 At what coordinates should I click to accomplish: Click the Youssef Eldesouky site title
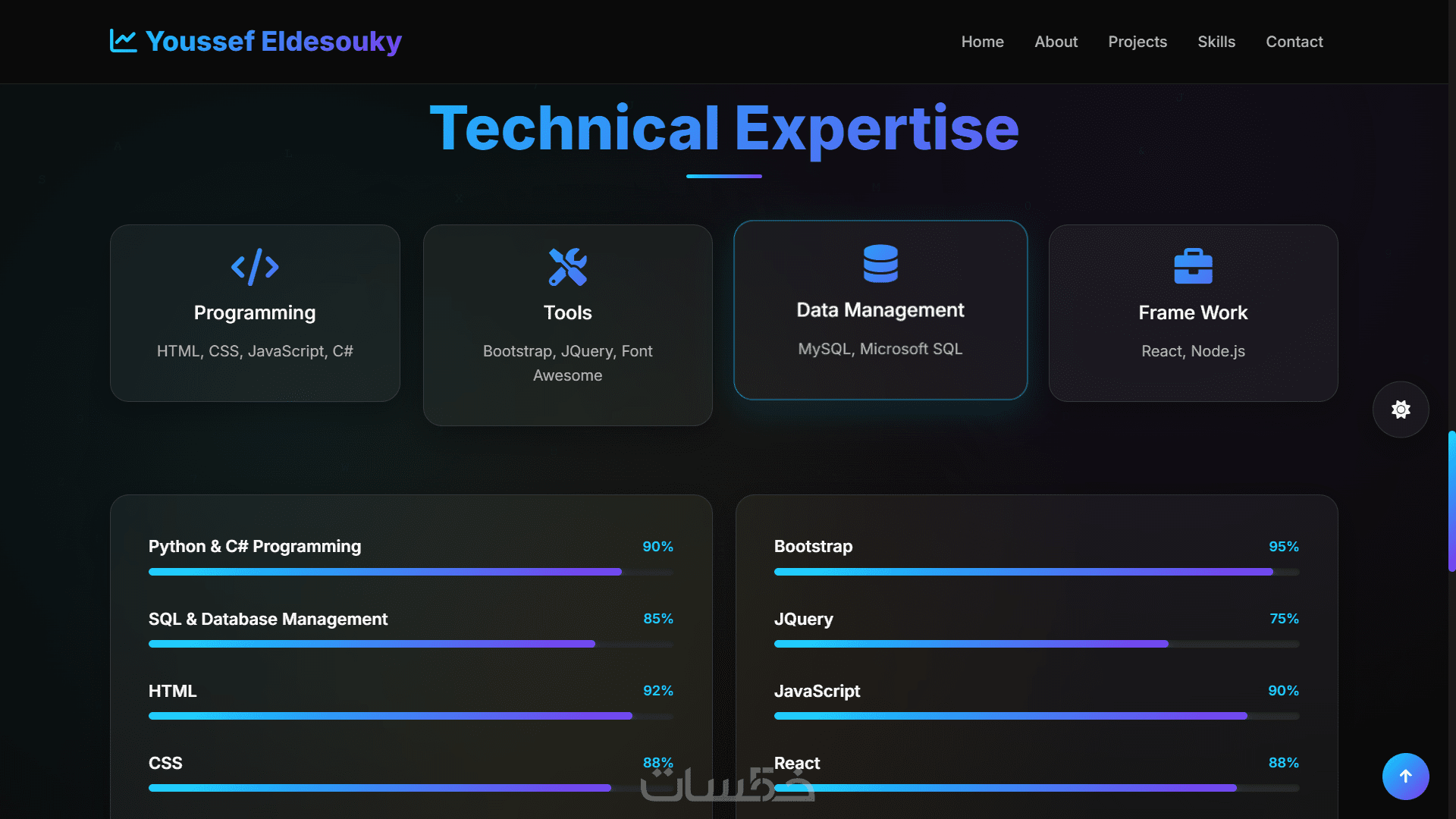(273, 41)
